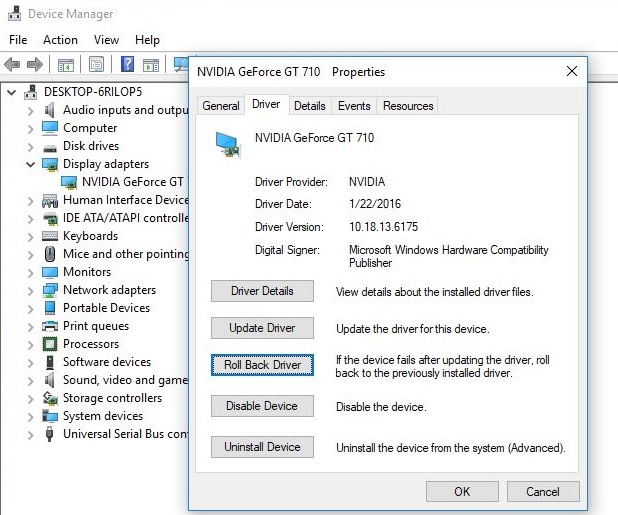This screenshot has height=515, width=618.
Task: Open the Help menu
Action: click(x=147, y=40)
